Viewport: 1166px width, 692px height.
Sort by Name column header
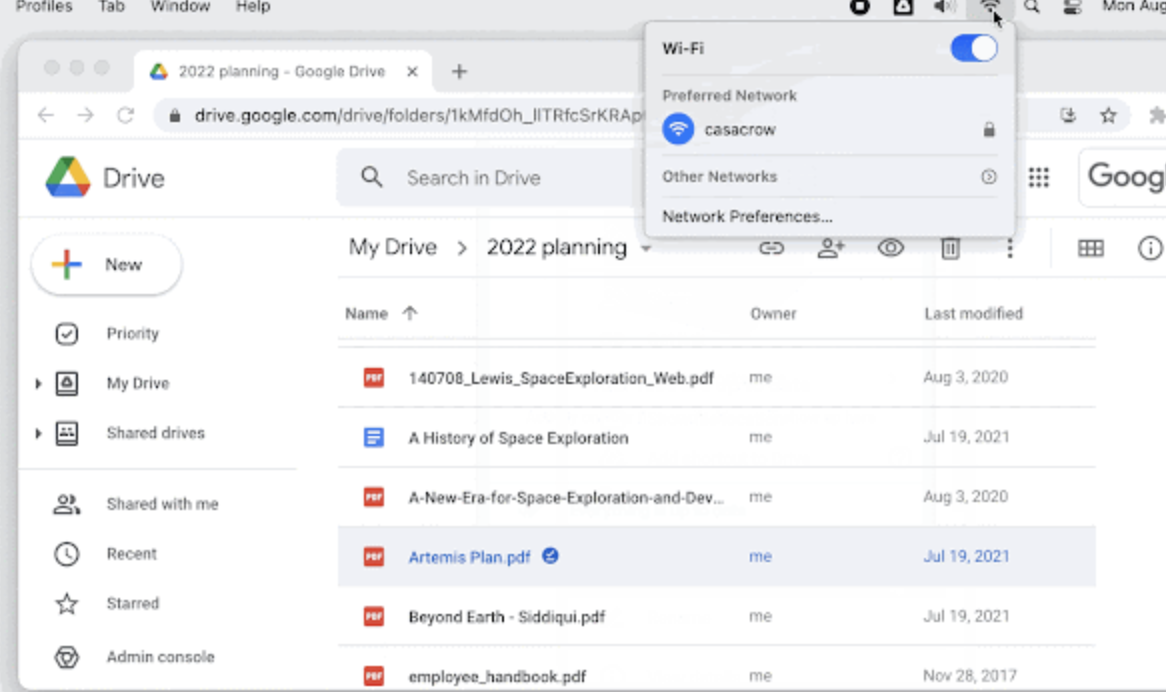[366, 314]
